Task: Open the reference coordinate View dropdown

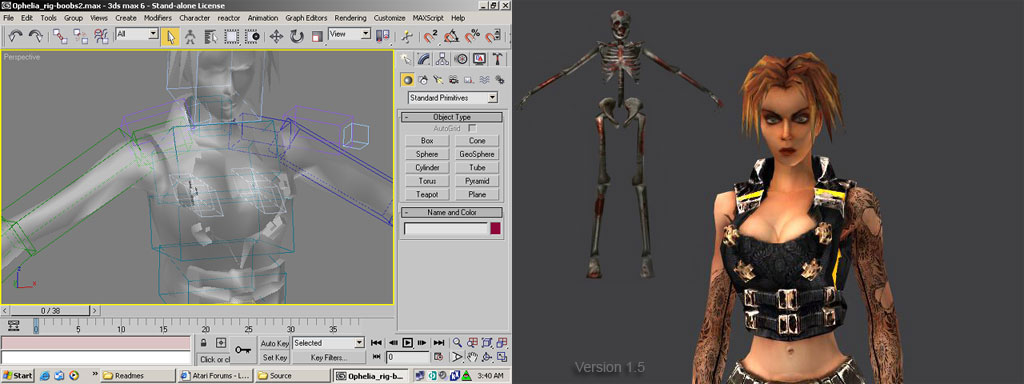Action: 349,33
